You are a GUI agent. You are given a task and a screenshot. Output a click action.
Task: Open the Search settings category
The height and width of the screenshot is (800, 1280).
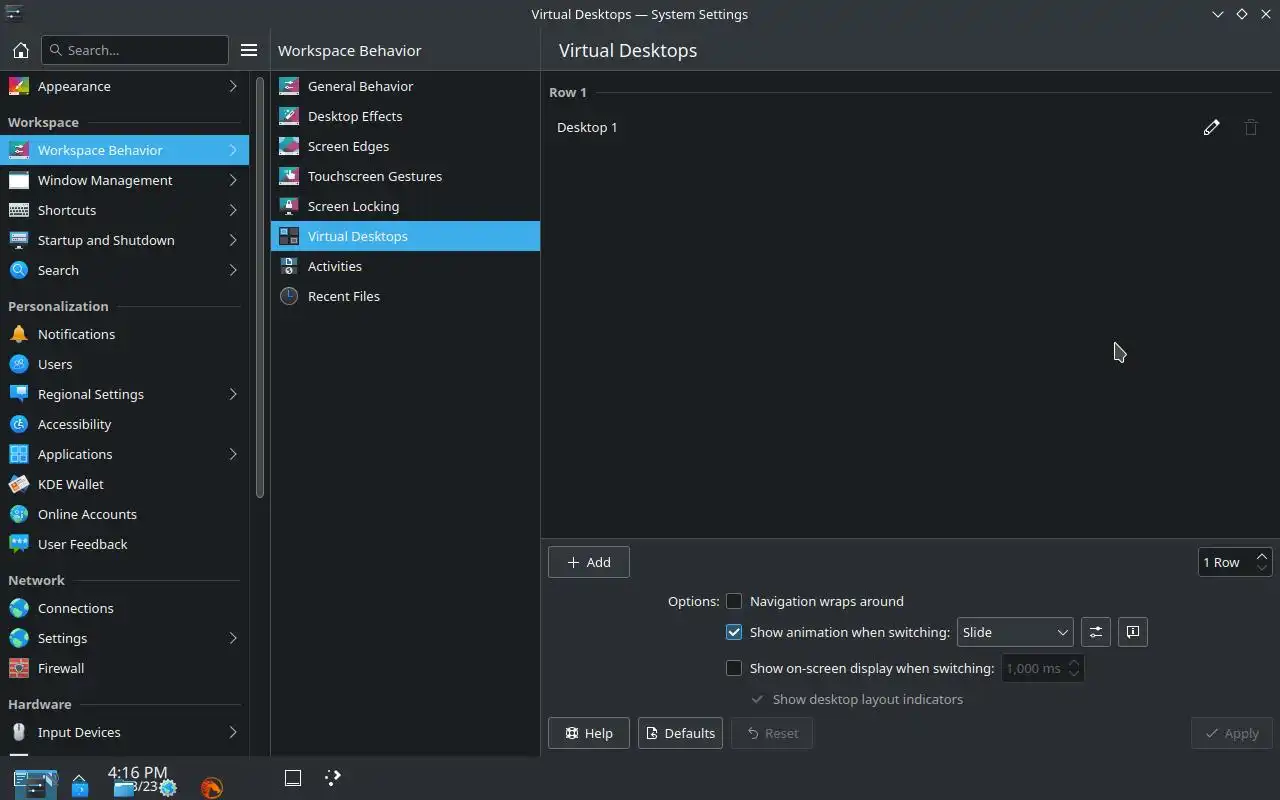tap(124, 270)
